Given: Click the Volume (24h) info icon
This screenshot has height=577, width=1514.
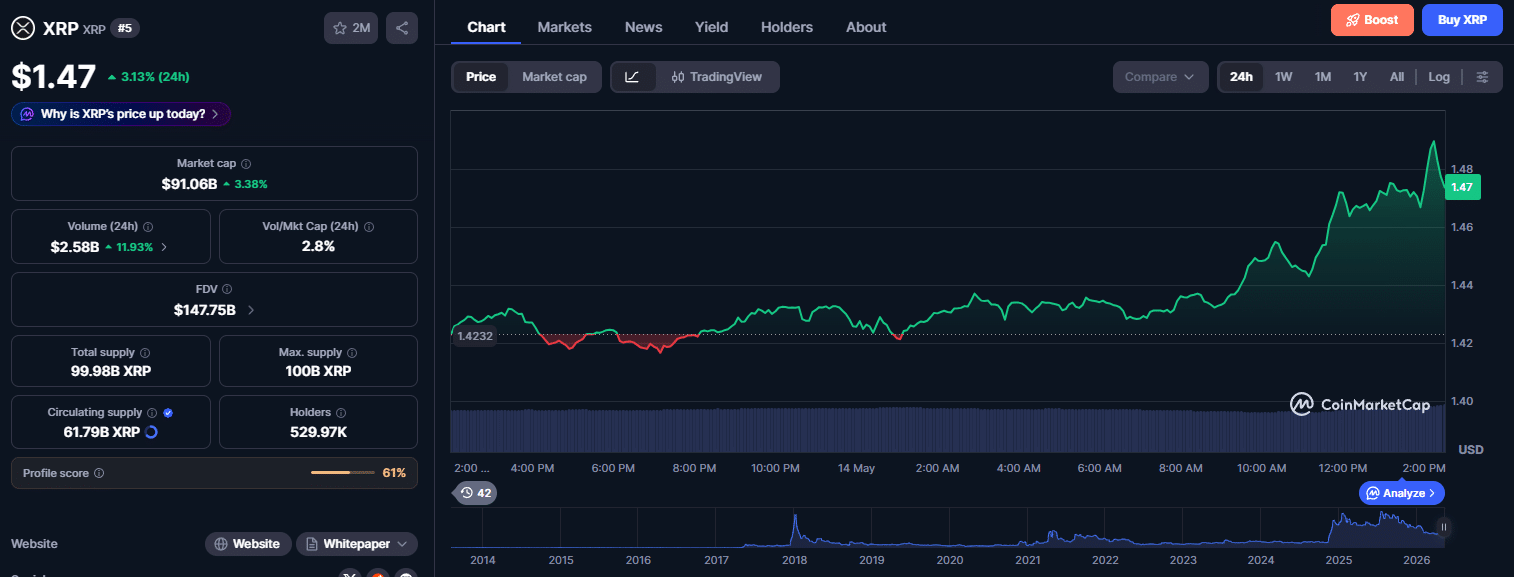Looking at the screenshot, I should coord(149,227).
